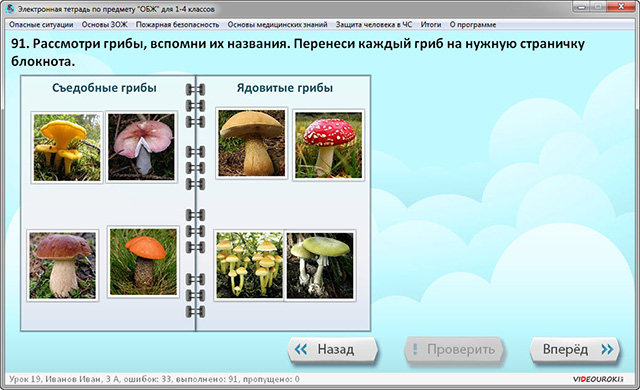The height and width of the screenshot is (390, 640).
Task: Select the orange-cap boletus mushroom picture
Action: coord(143,261)
